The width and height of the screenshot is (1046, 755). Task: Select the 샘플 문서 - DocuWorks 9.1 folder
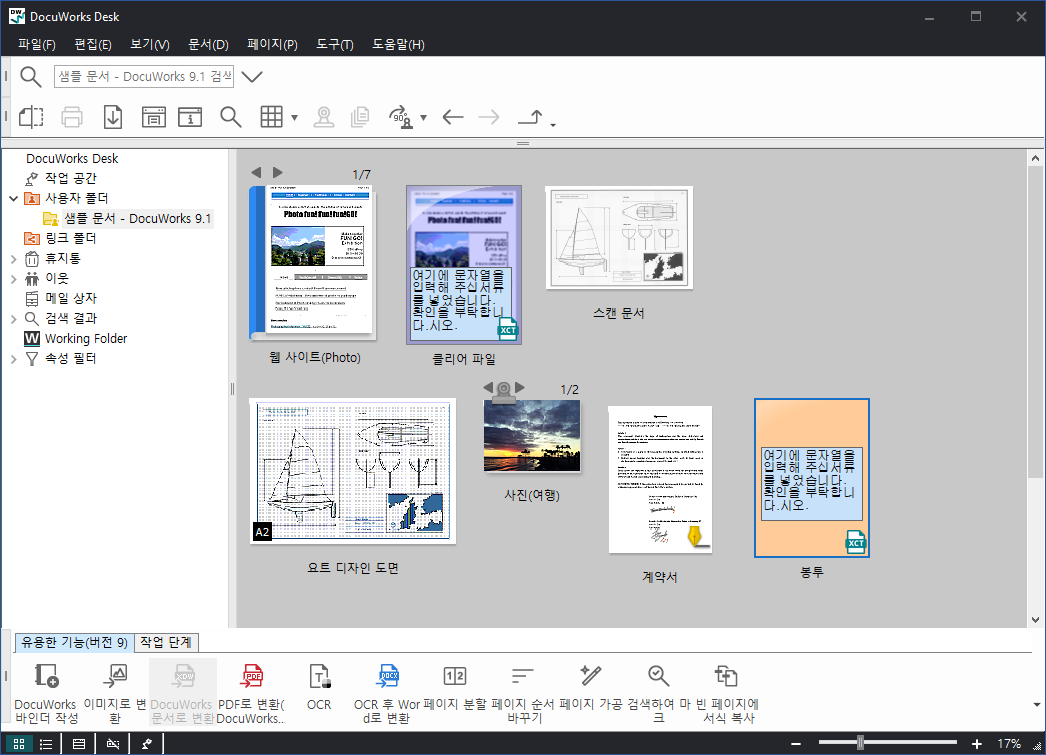pos(137,219)
